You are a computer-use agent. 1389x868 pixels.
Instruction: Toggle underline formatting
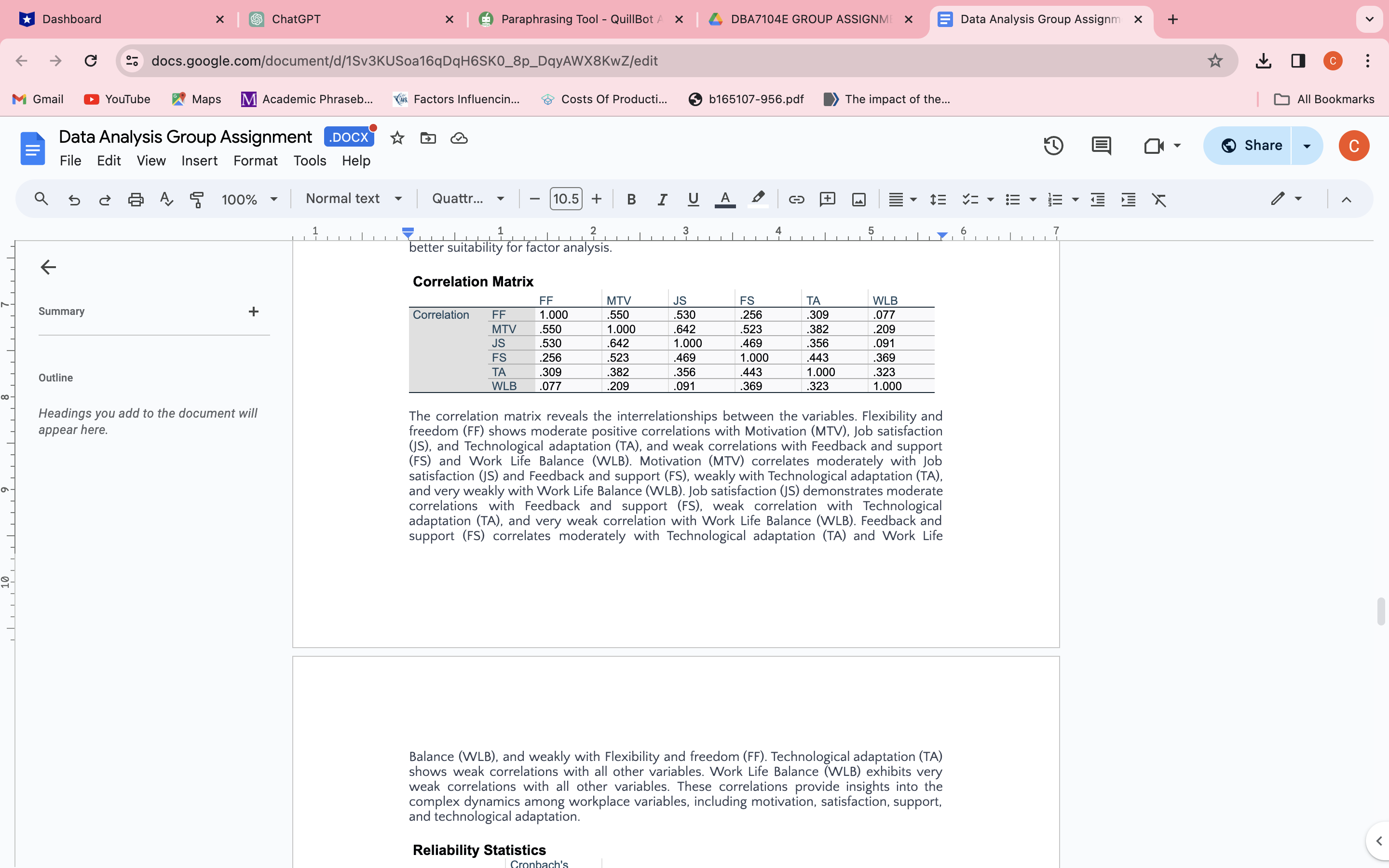click(692, 199)
